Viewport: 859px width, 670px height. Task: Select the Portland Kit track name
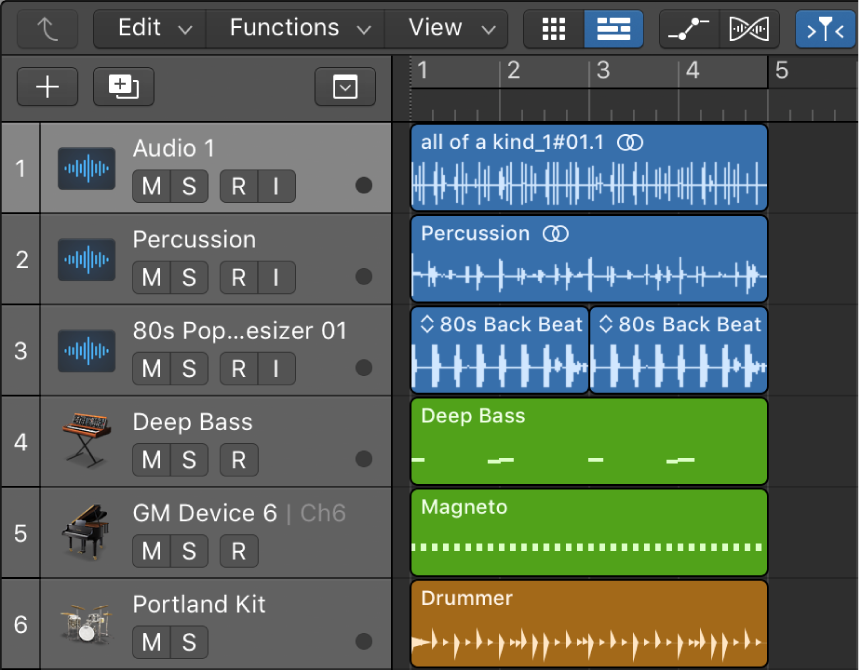click(199, 604)
